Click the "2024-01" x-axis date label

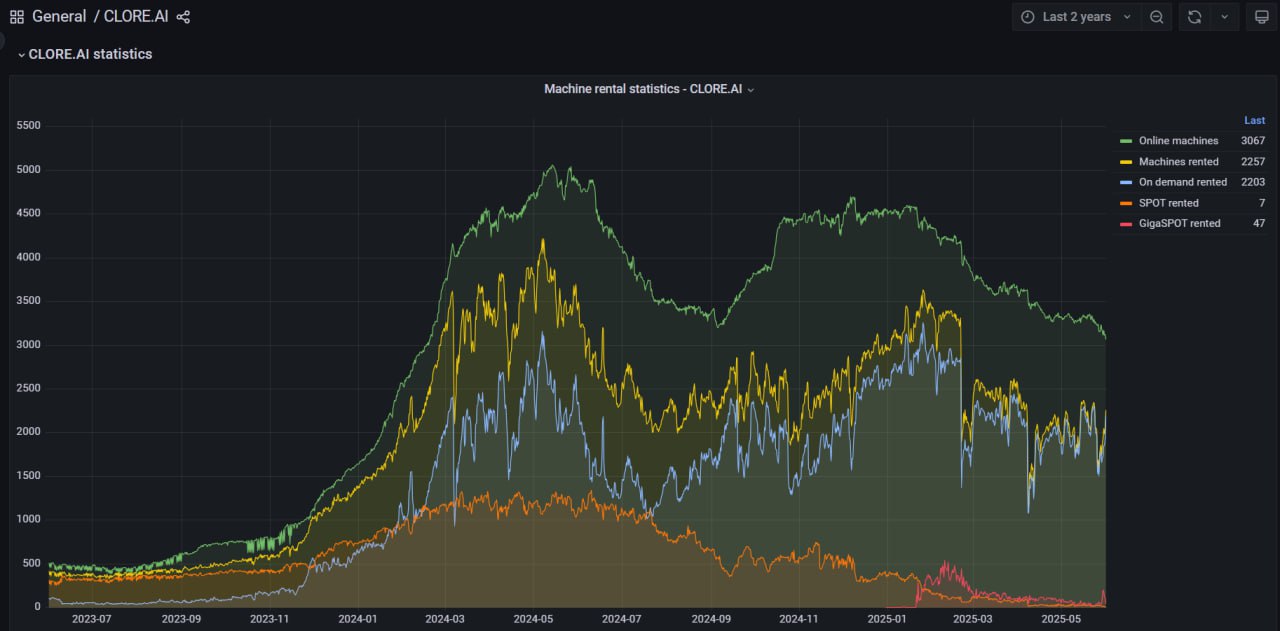coord(357,619)
